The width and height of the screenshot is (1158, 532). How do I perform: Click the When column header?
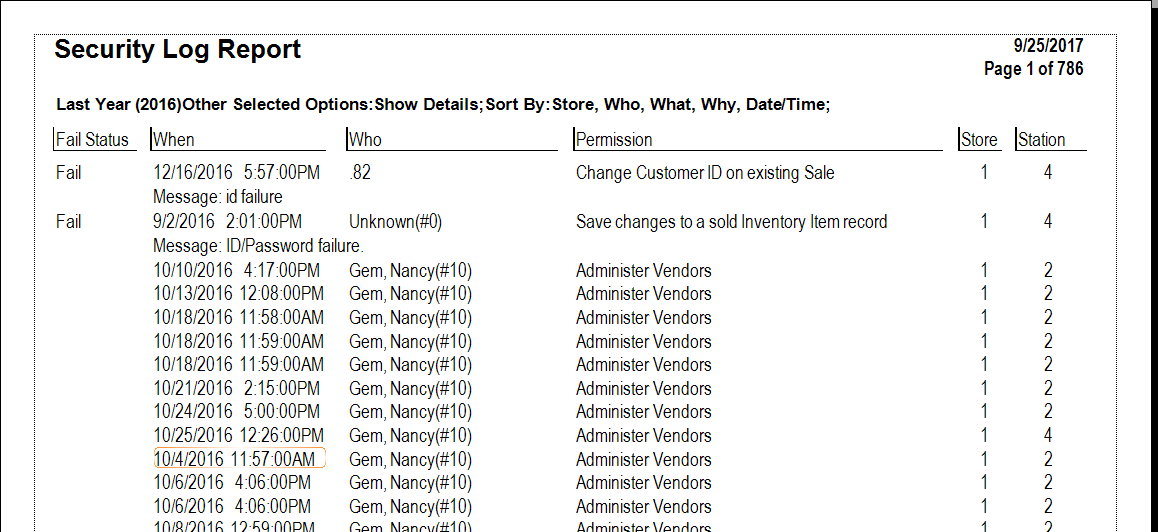[175, 140]
